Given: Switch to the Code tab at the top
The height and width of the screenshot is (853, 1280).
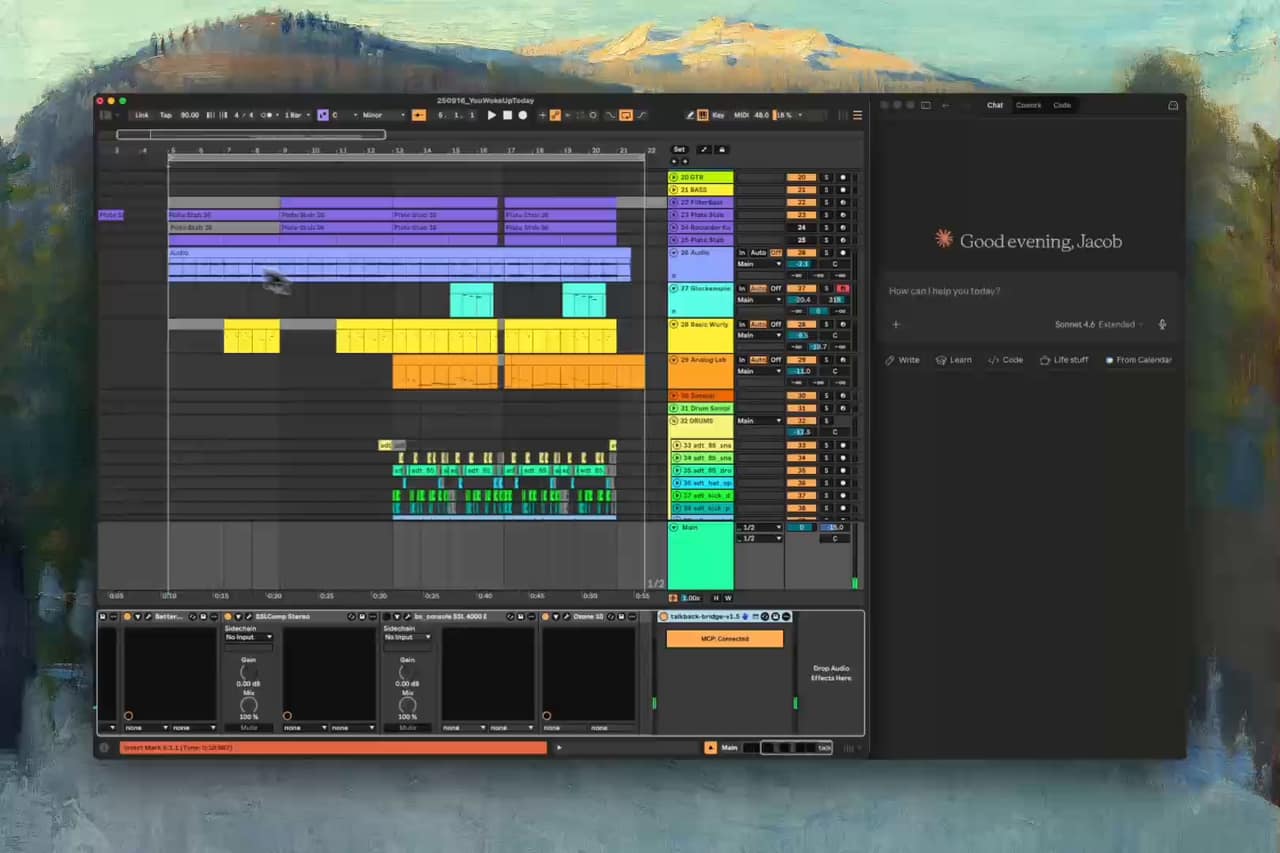Looking at the screenshot, I should click(1062, 105).
